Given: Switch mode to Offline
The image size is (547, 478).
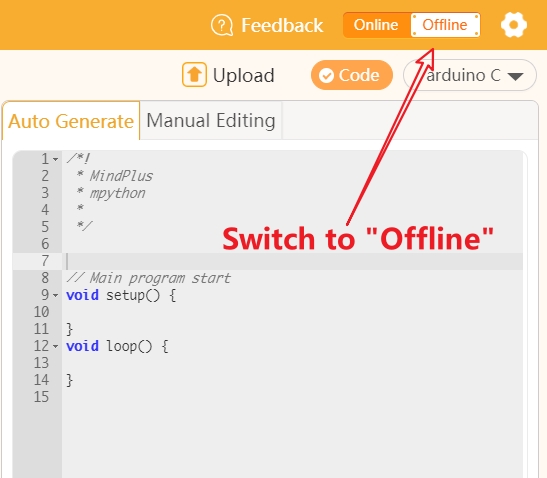Looking at the screenshot, I should tap(445, 25).
